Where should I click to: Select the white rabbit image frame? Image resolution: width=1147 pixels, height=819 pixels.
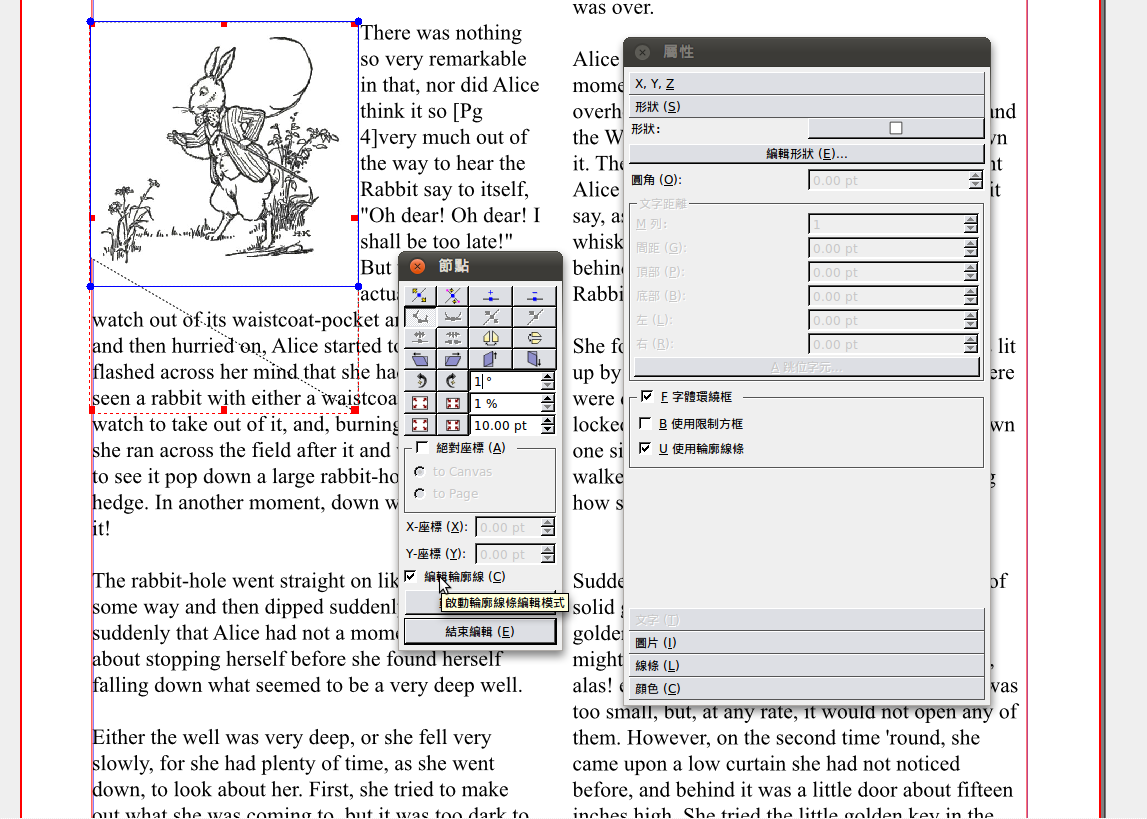point(224,154)
